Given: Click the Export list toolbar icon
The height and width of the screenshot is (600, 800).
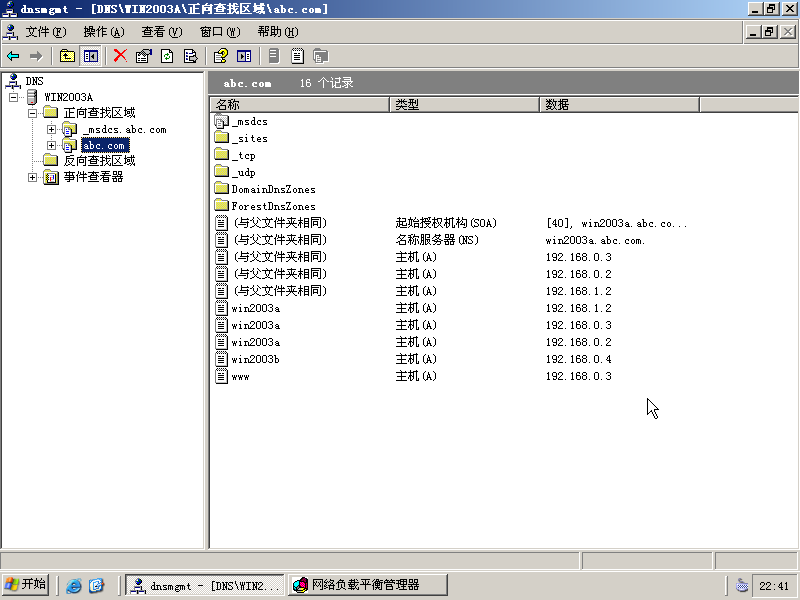Looking at the screenshot, I should 189,56.
